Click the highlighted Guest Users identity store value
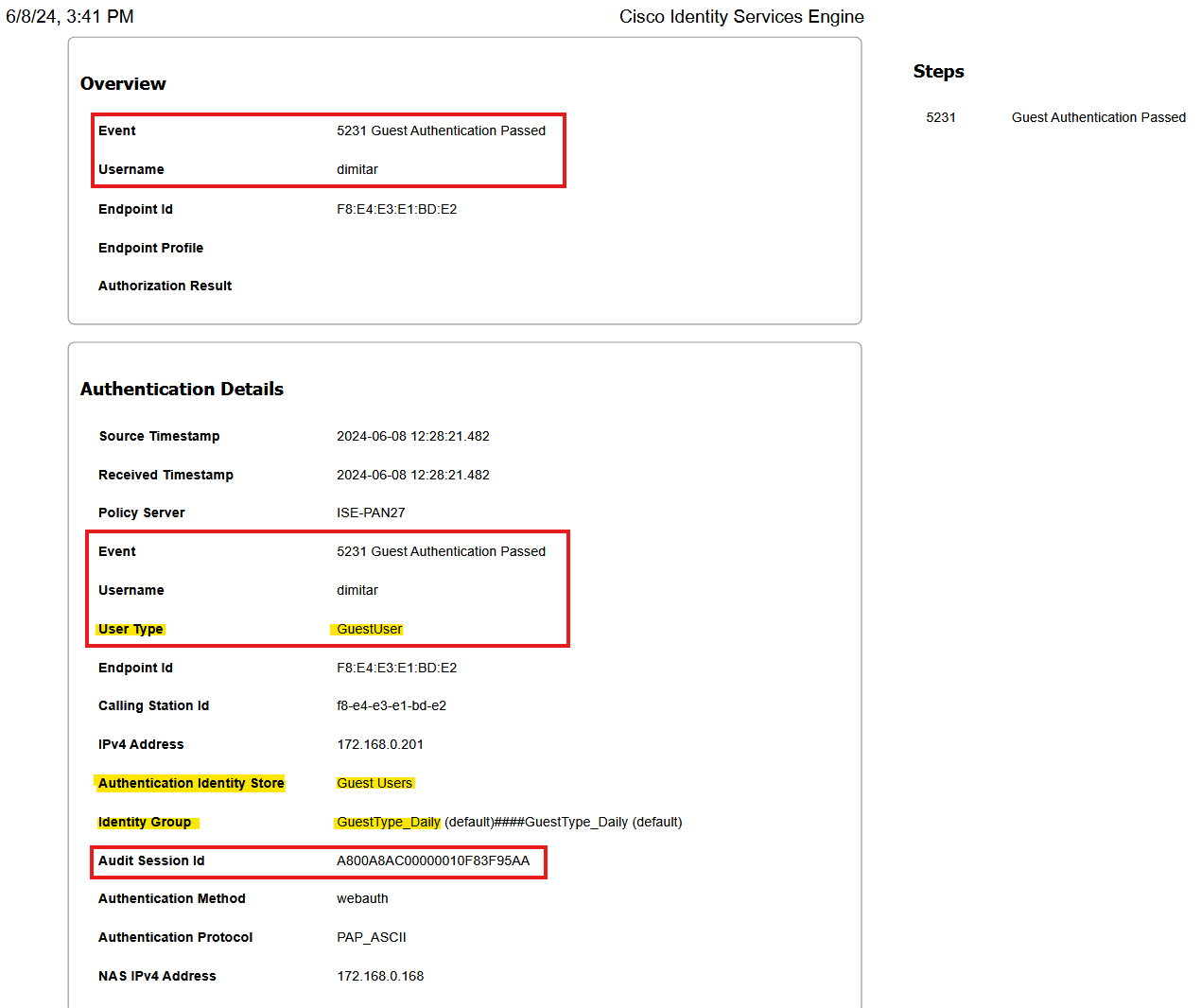This screenshot has height=1008, width=1201. click(374, 784)
